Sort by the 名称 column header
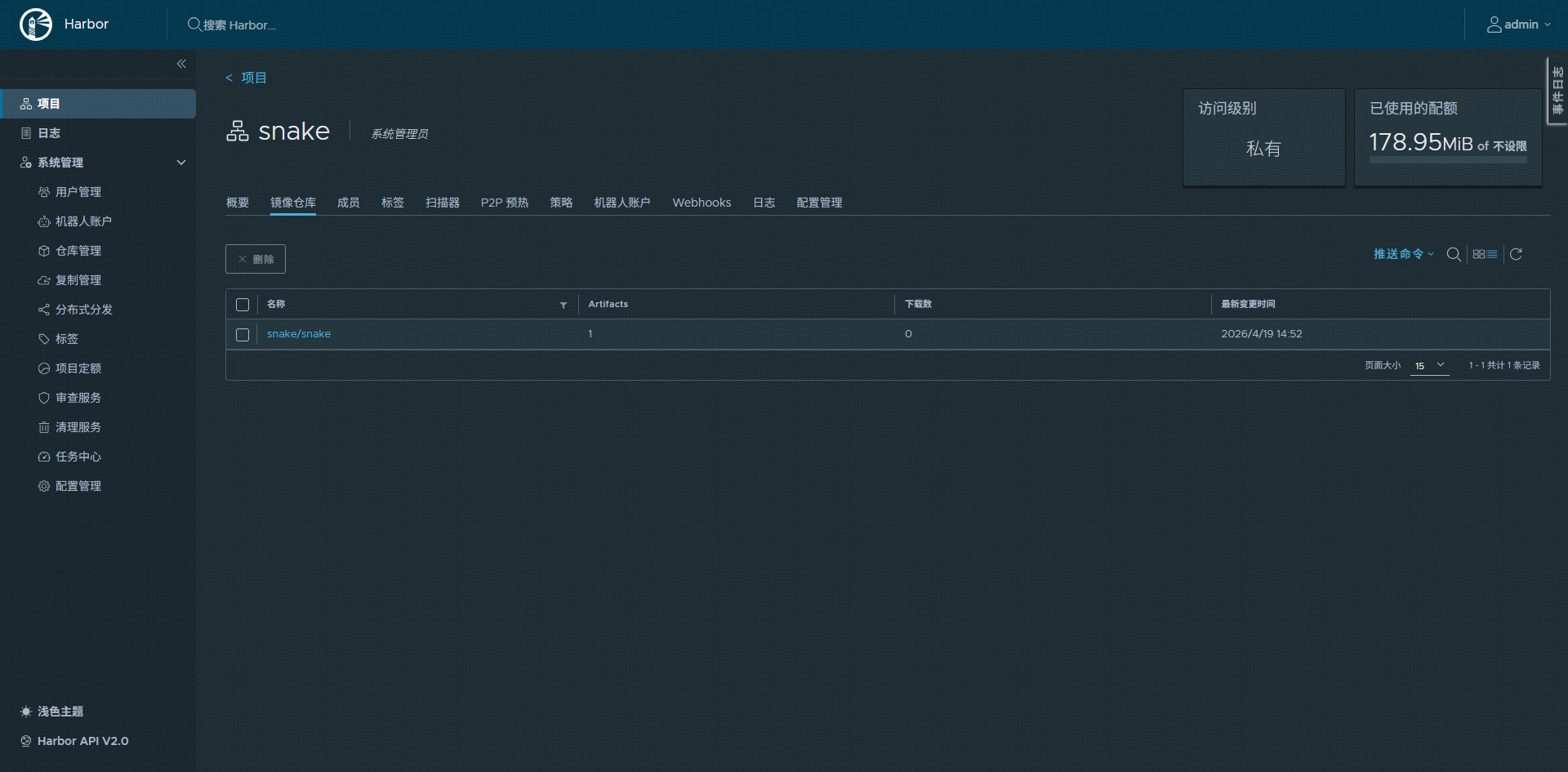 click(276, 304)
